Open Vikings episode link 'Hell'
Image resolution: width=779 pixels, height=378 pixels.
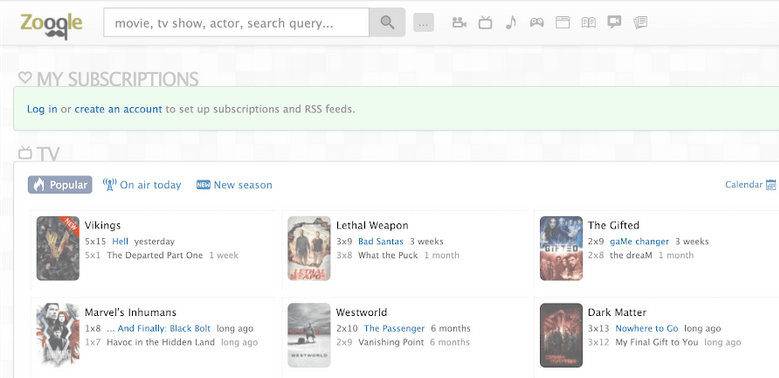coord(120,242)
